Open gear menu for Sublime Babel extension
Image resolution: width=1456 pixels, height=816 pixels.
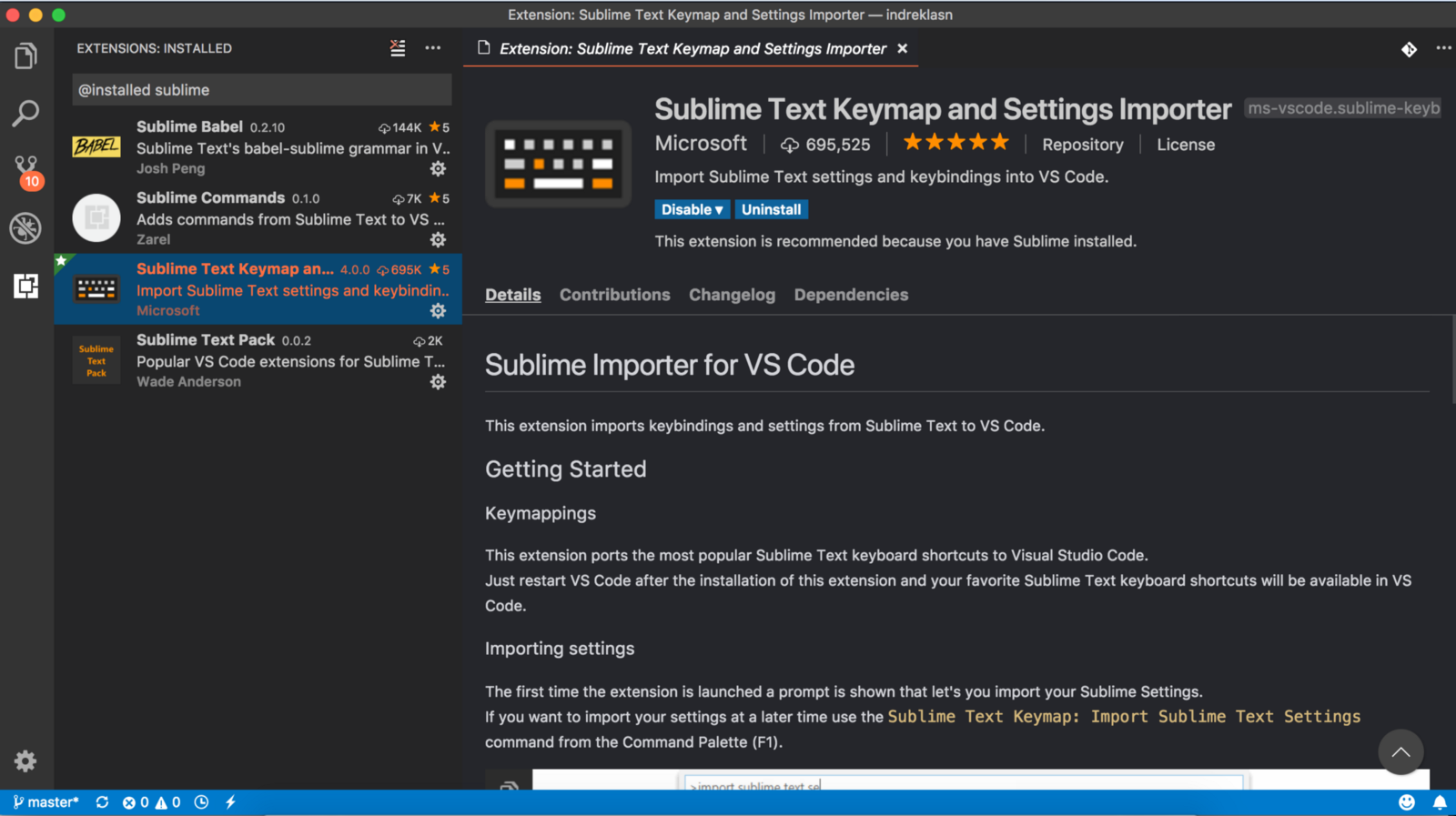(x=438, y=169)
